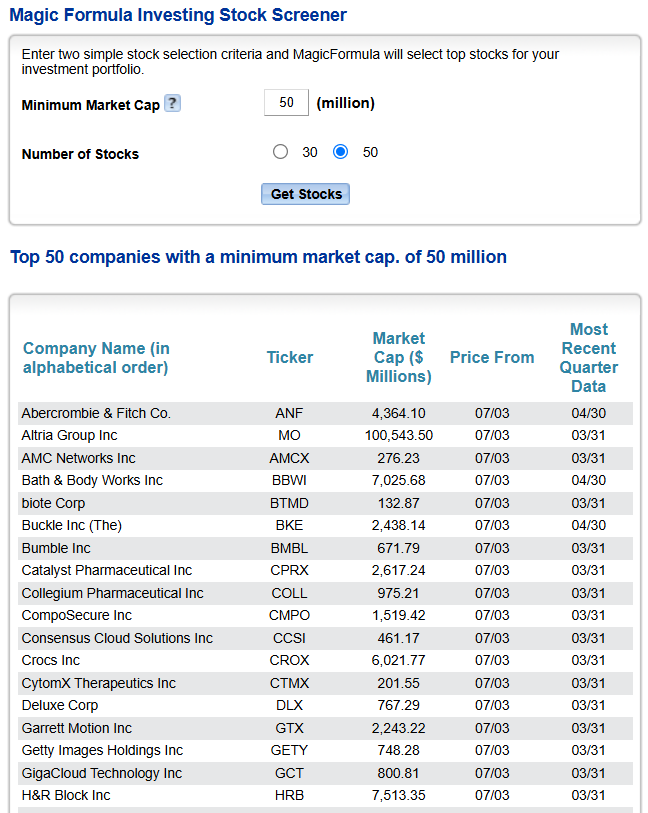Click the Price From column header
This screenshot has width=648, height=813.
pyautogui.click(x=492, y=357)
